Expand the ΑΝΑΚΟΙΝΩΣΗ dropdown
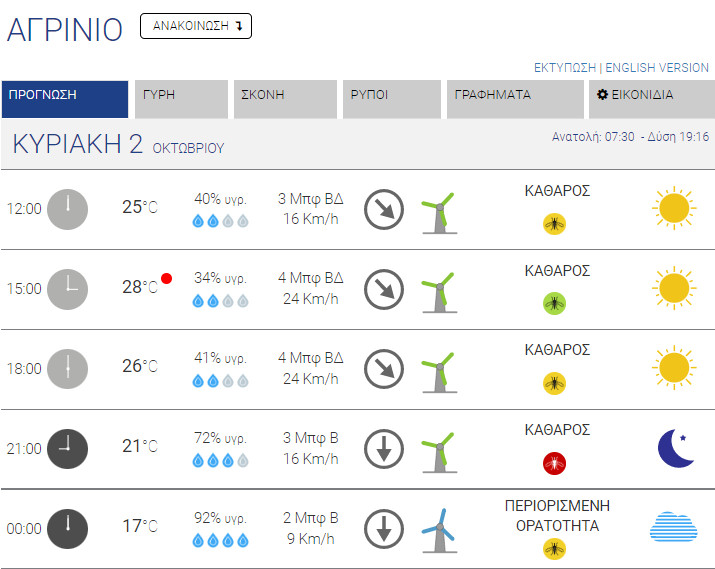Image resolution: width=715 pixels, height=569 pixels. [x=196, y=26]
